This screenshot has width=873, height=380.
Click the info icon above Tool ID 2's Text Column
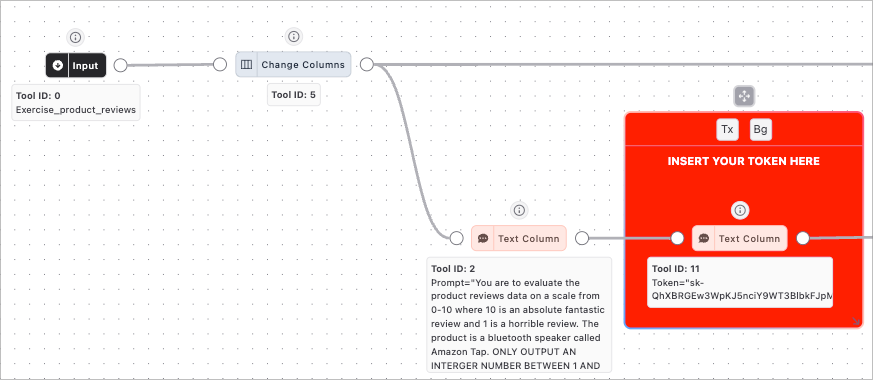click(x=519, y=210)
